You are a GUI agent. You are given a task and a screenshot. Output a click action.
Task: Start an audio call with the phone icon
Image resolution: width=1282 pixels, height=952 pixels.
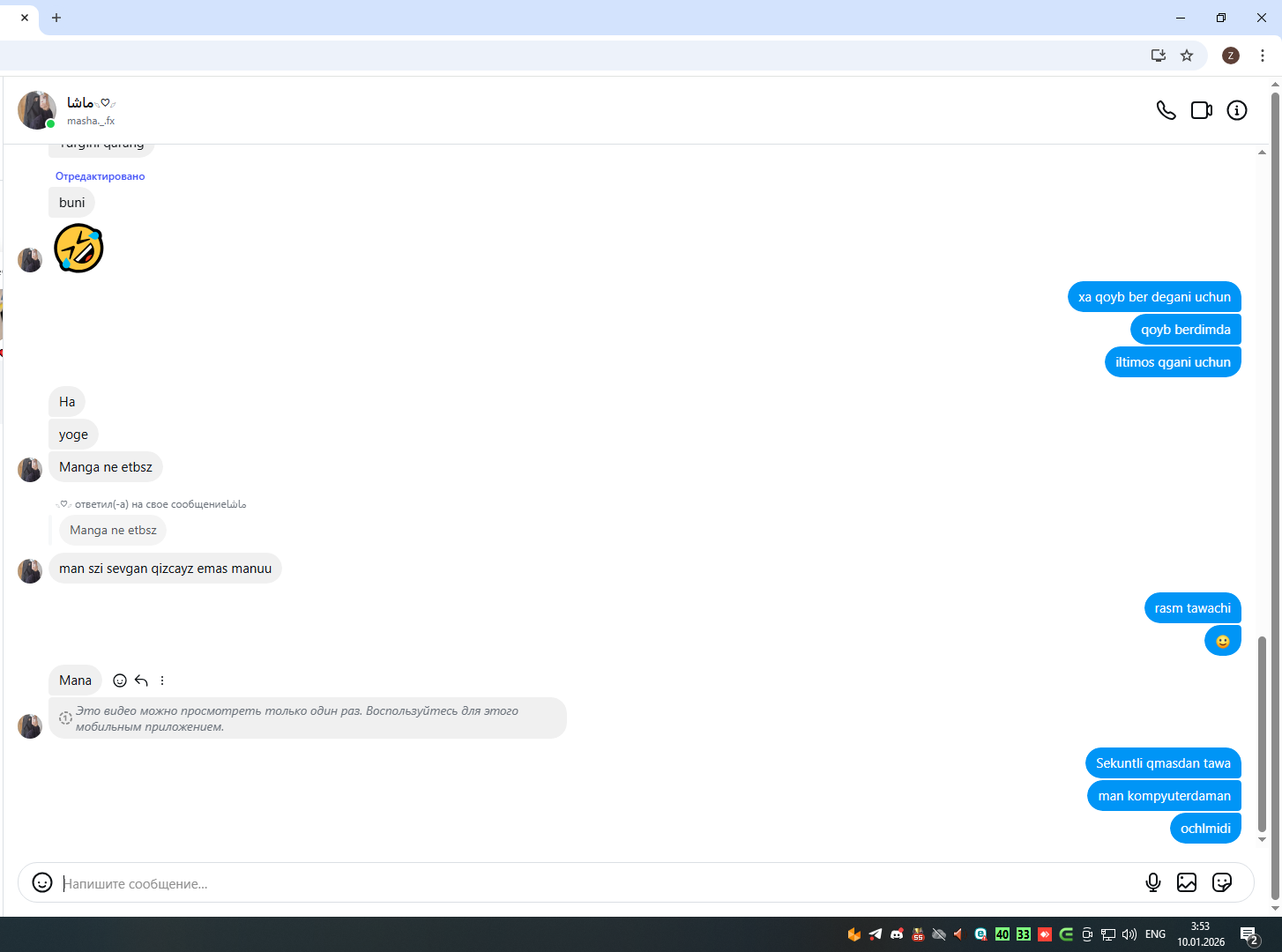[1166, 110]
